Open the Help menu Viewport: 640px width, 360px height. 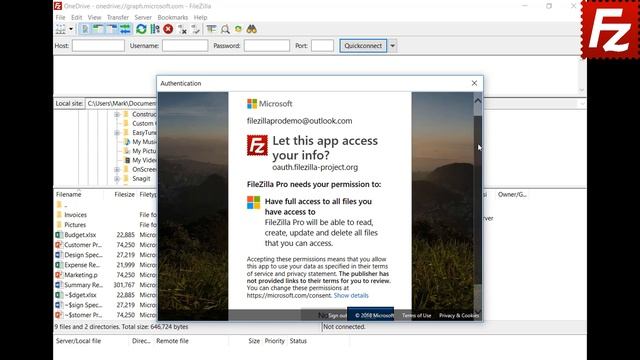(x=200, y=18)
